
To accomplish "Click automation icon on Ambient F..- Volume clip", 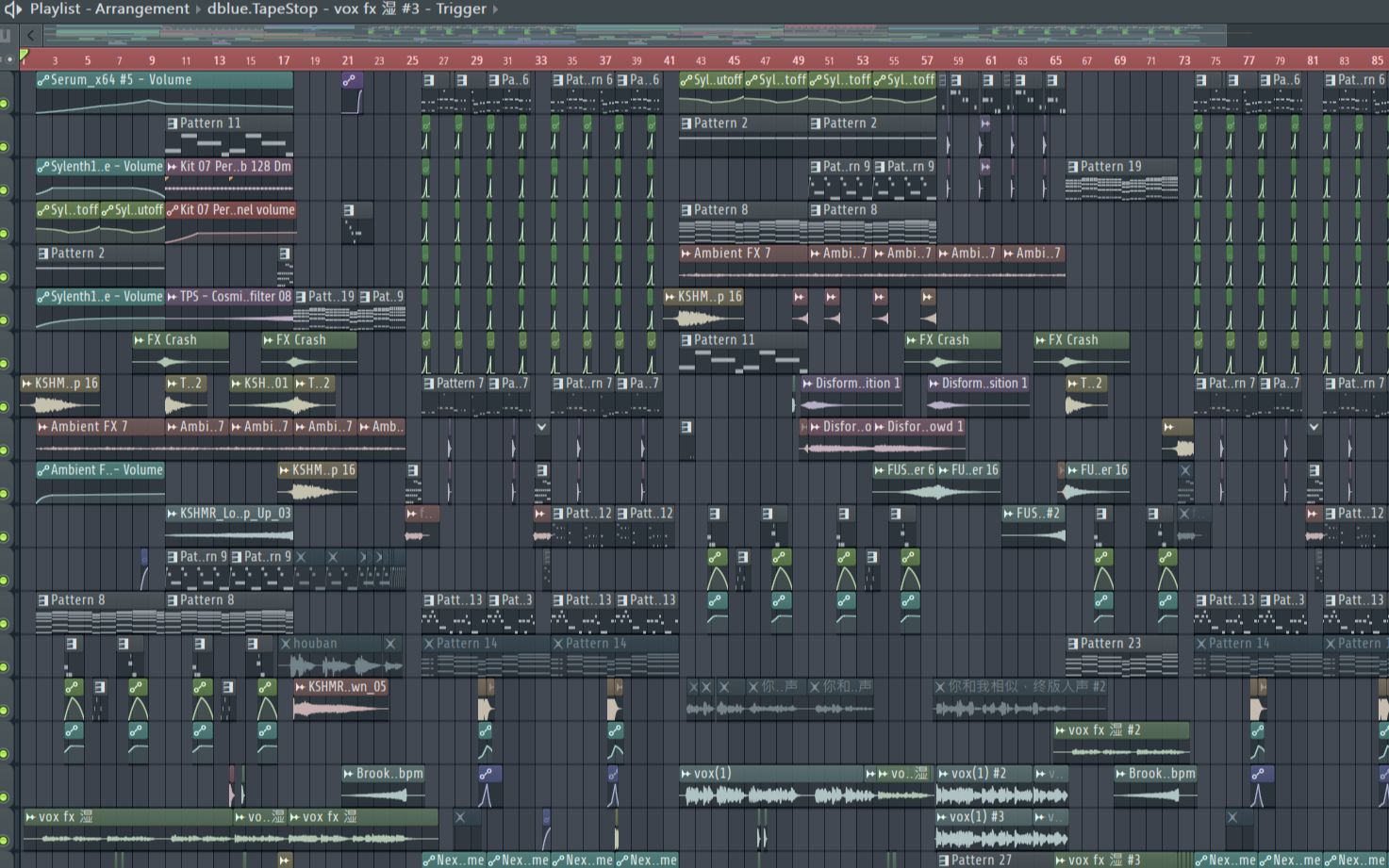I will [x=42, y=470].
